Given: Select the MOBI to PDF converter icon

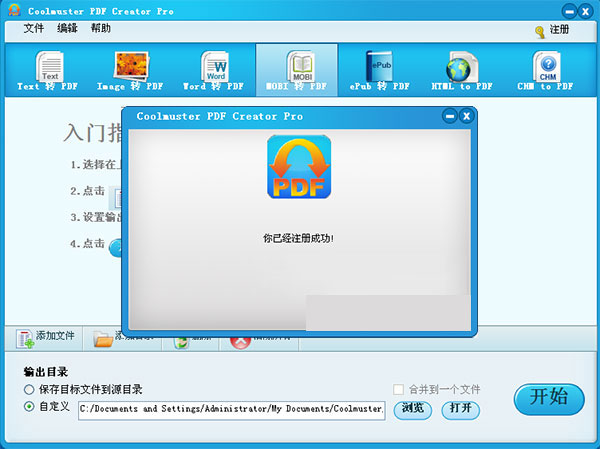Looking at the screenshot, I should [301, 66].
